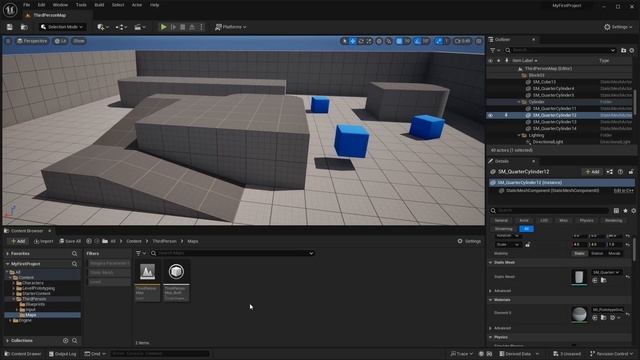Select SM_Cube13 in the Outliner
The width and height of the screenshot is (640, 360).
[544, 82]
